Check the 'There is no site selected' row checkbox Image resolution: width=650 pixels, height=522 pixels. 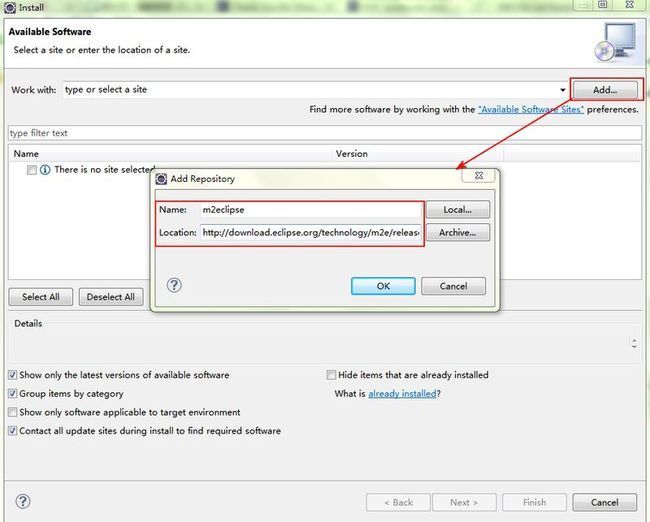click(32, 170)
